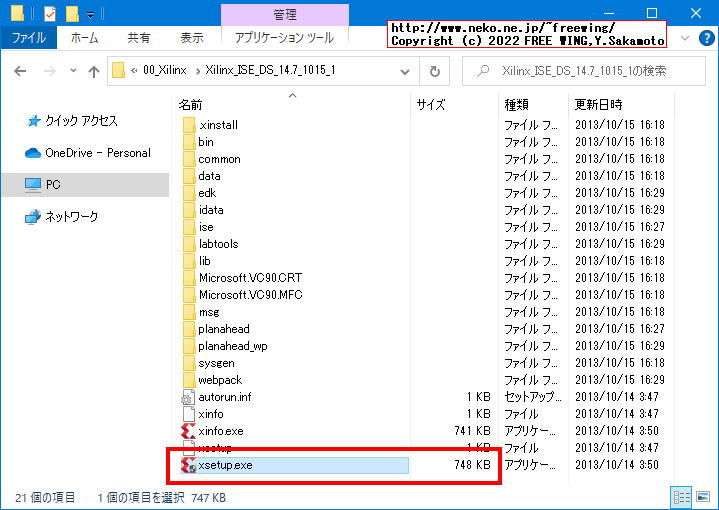
Task: Click the Back navigation arrow
Action: coord(20,71)
